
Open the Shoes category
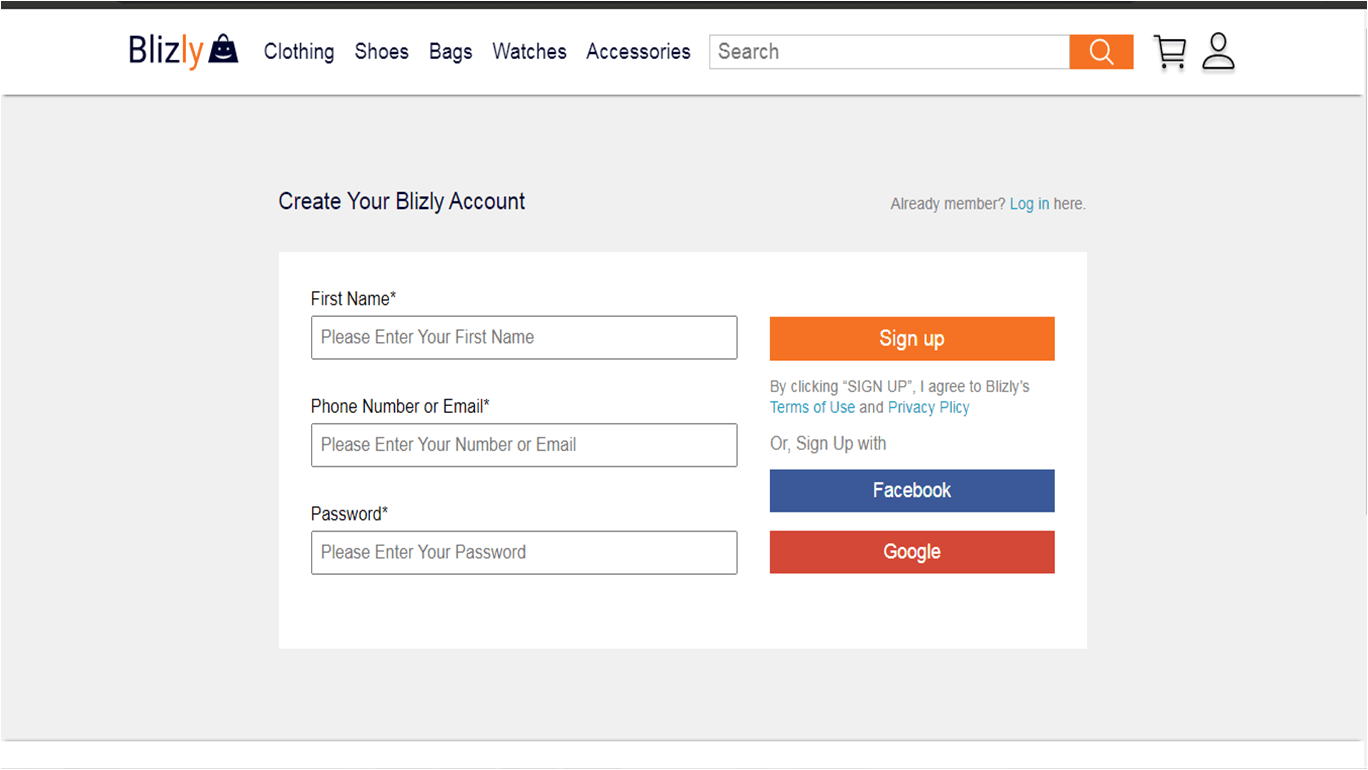[381, 51]
